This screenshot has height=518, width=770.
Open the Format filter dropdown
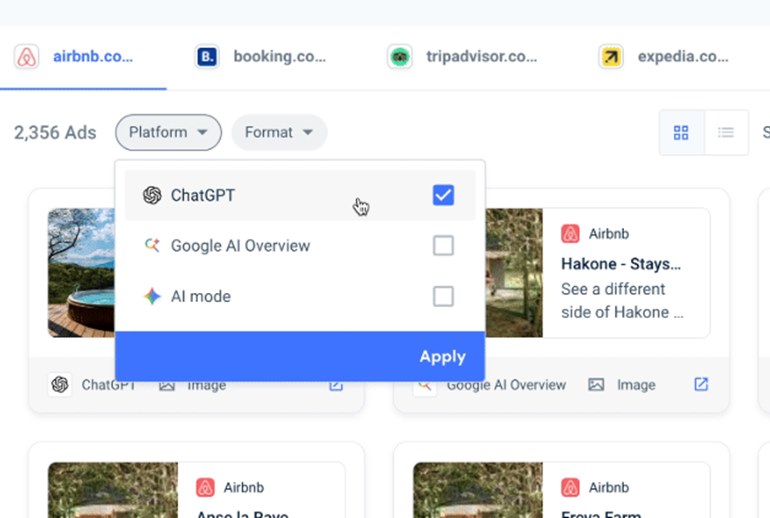(x=279, y=132)
